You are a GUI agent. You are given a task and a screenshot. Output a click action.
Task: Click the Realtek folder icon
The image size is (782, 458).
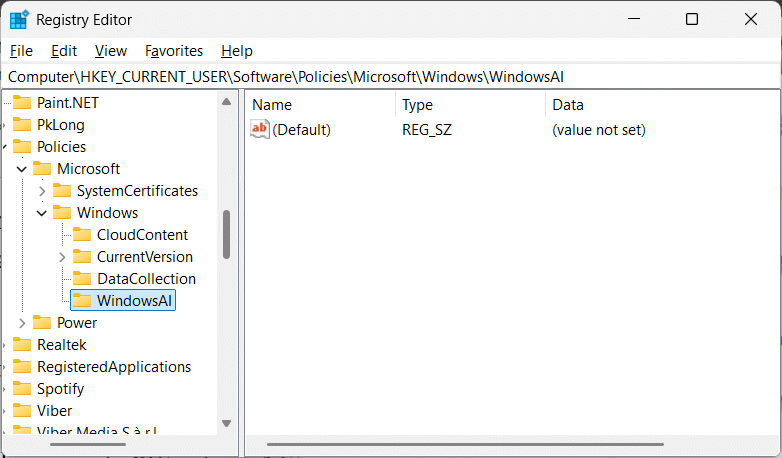(22, 344)
